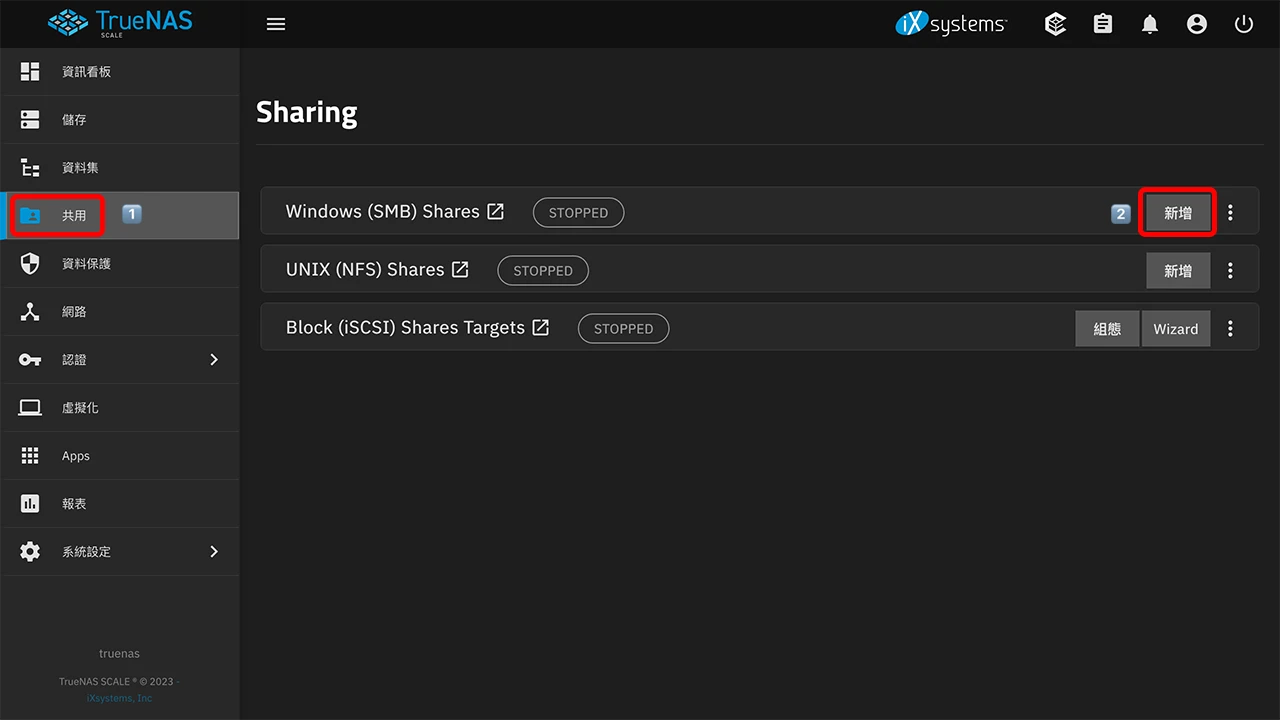The height and width of the screenshot is (720, 1280).
Task: Open three-dot menu for Block (iSCSI) Shares
Action: click(x=1230, y=328)
